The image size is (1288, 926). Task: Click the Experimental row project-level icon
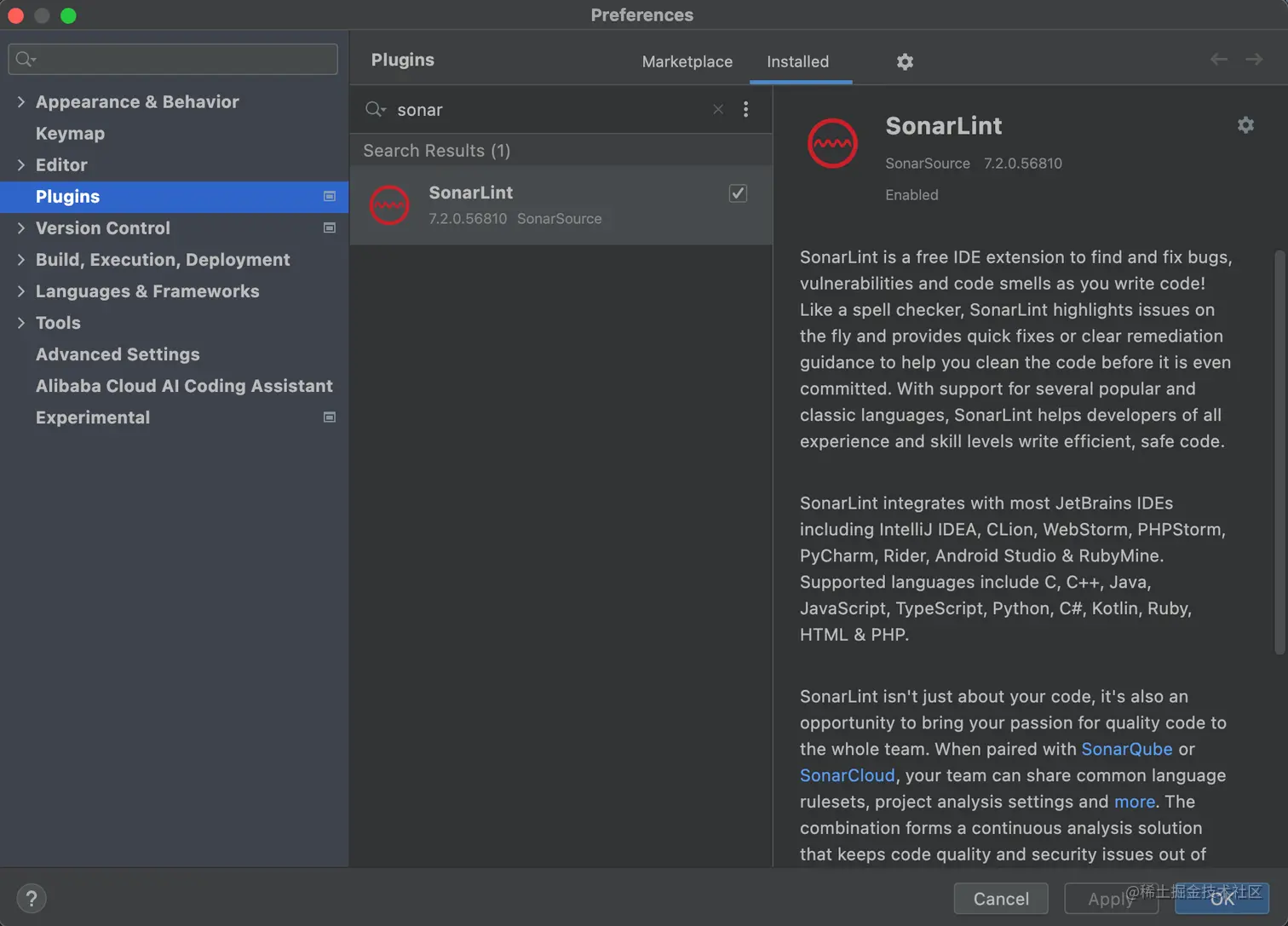pos(330,417)
